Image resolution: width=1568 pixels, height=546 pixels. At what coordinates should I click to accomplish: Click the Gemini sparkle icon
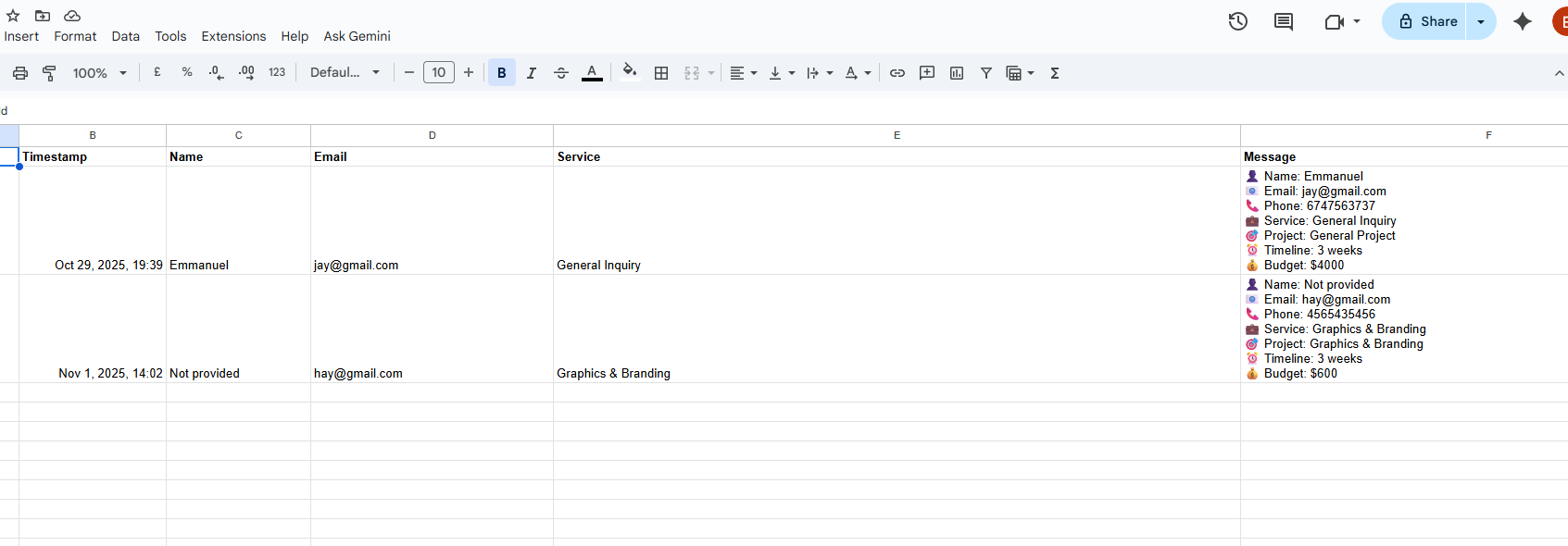[1523, 21]
